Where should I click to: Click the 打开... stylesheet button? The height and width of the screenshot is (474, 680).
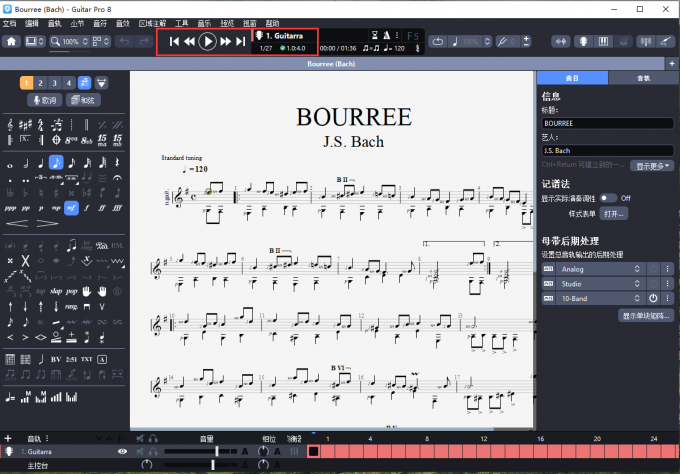tap(613, 214)
